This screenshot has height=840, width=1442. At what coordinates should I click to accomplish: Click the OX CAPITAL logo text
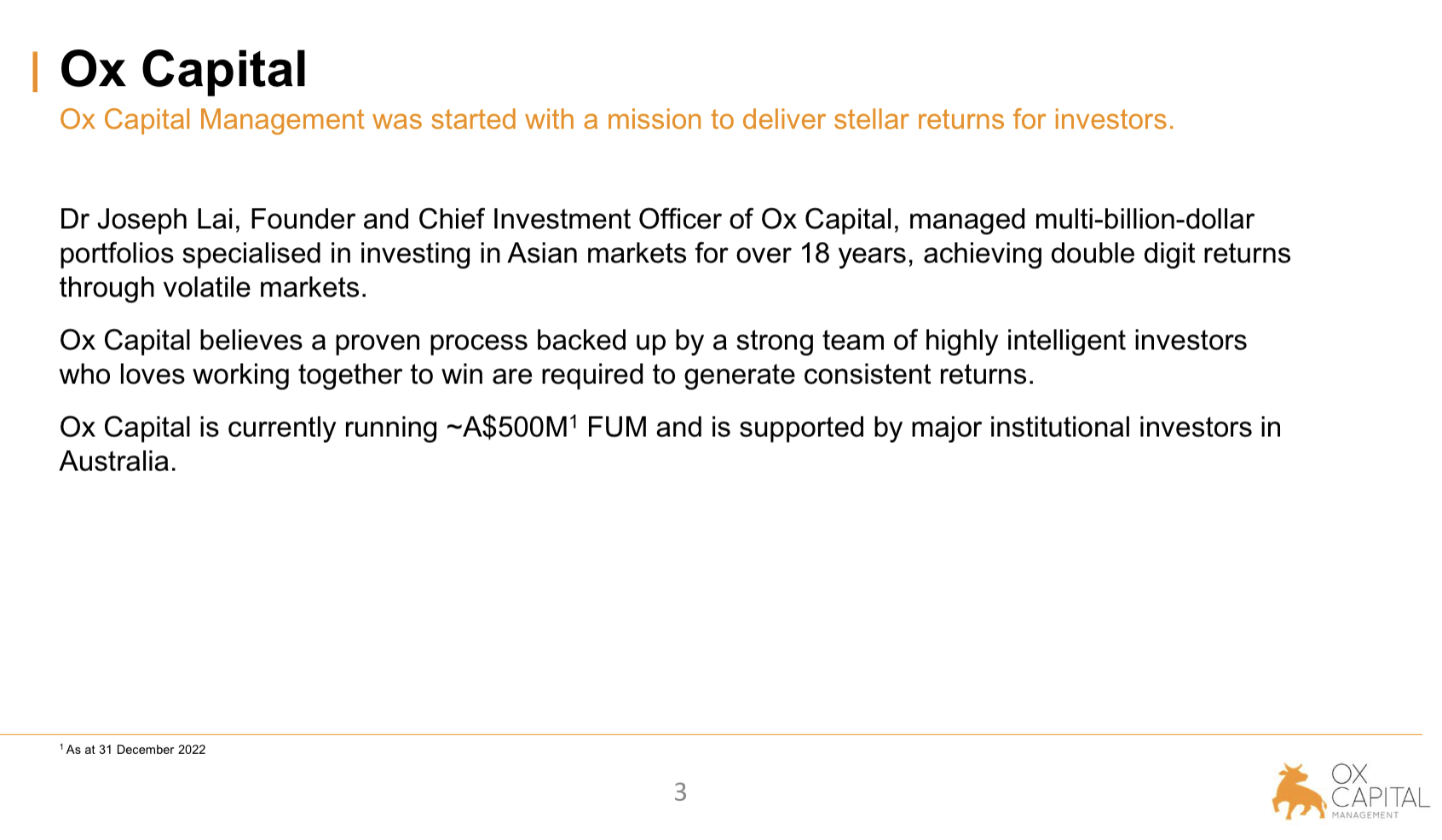click(1379, 786)
